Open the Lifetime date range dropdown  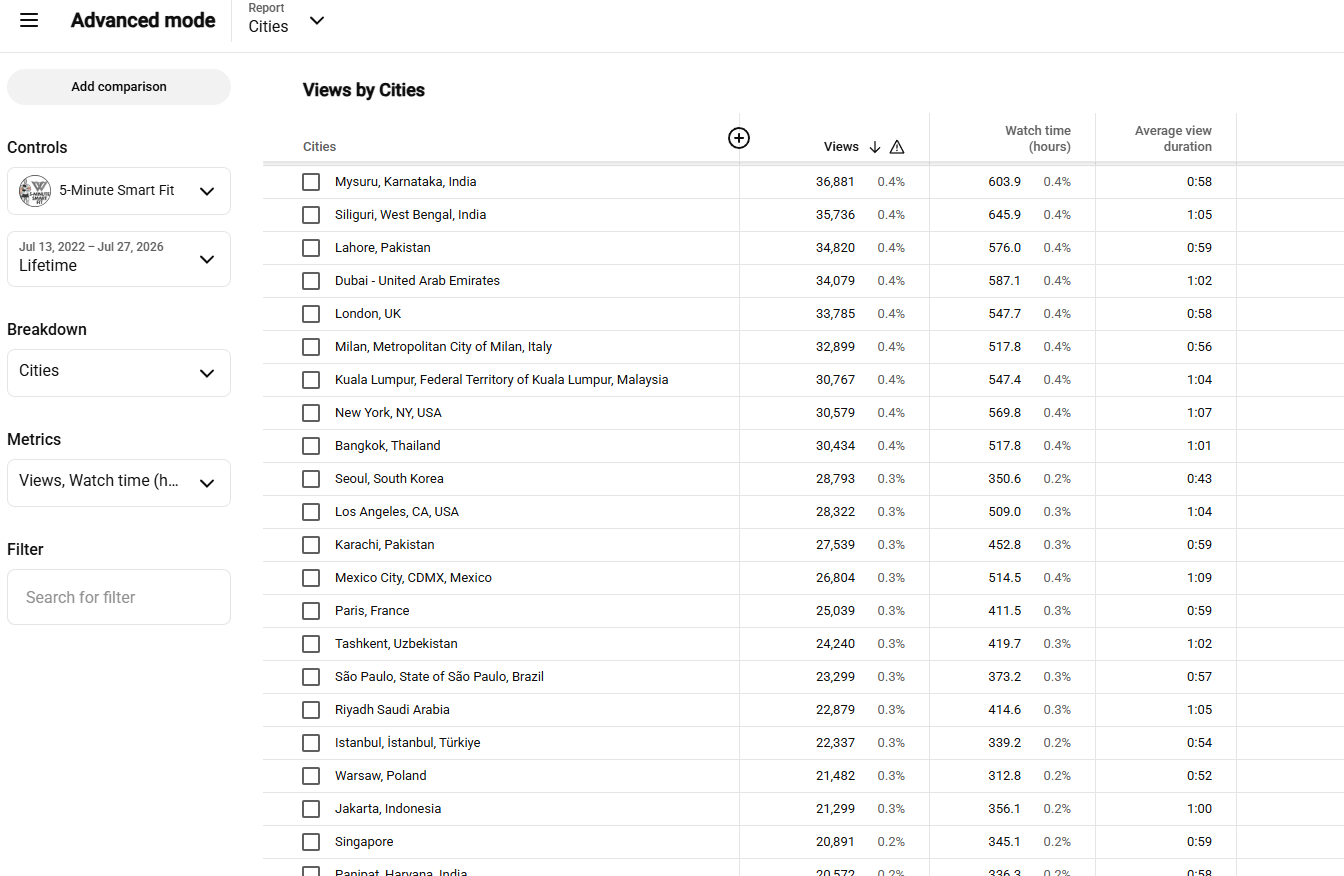click(x=119, y=259)
